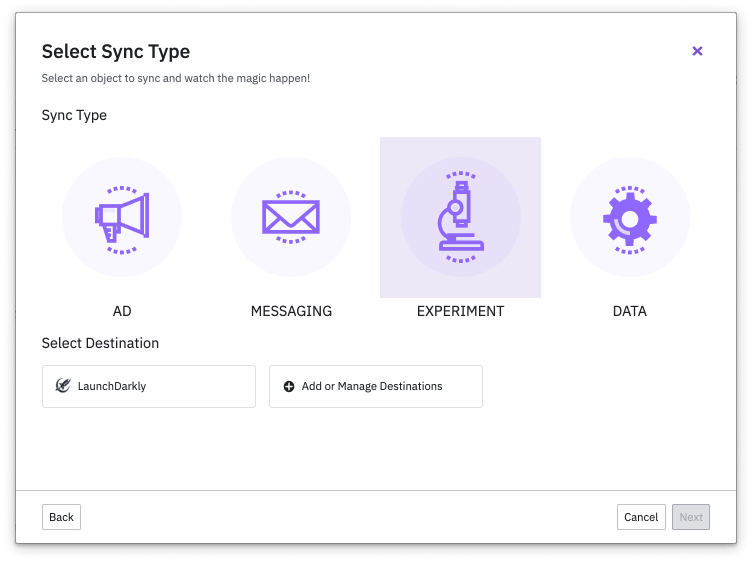
Task: Click the LaunchDarkly rocket logo icon
Action: 63,386
